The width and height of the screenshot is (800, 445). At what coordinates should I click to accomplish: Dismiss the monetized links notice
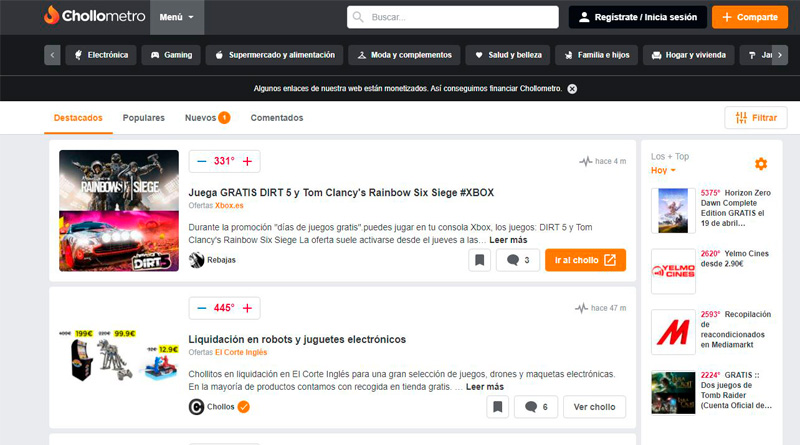click(x=572, y=89)
